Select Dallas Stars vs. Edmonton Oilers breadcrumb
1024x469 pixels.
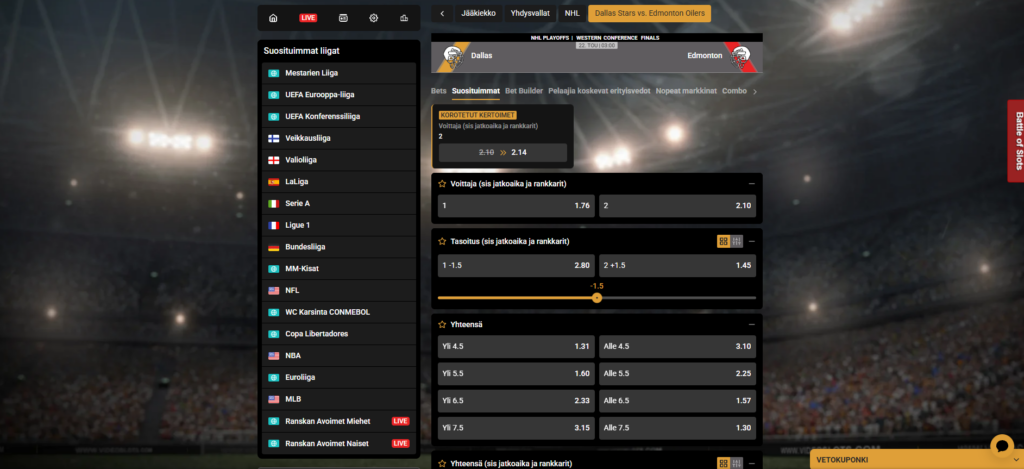pyautogui.click(x=649, y=13)
